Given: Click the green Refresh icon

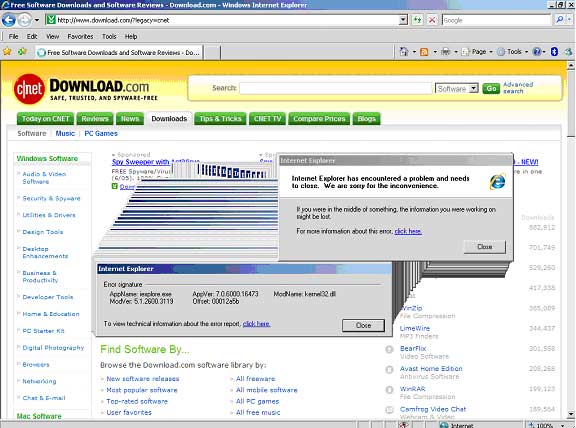Looking at the screenshot, I should (417, 20).
